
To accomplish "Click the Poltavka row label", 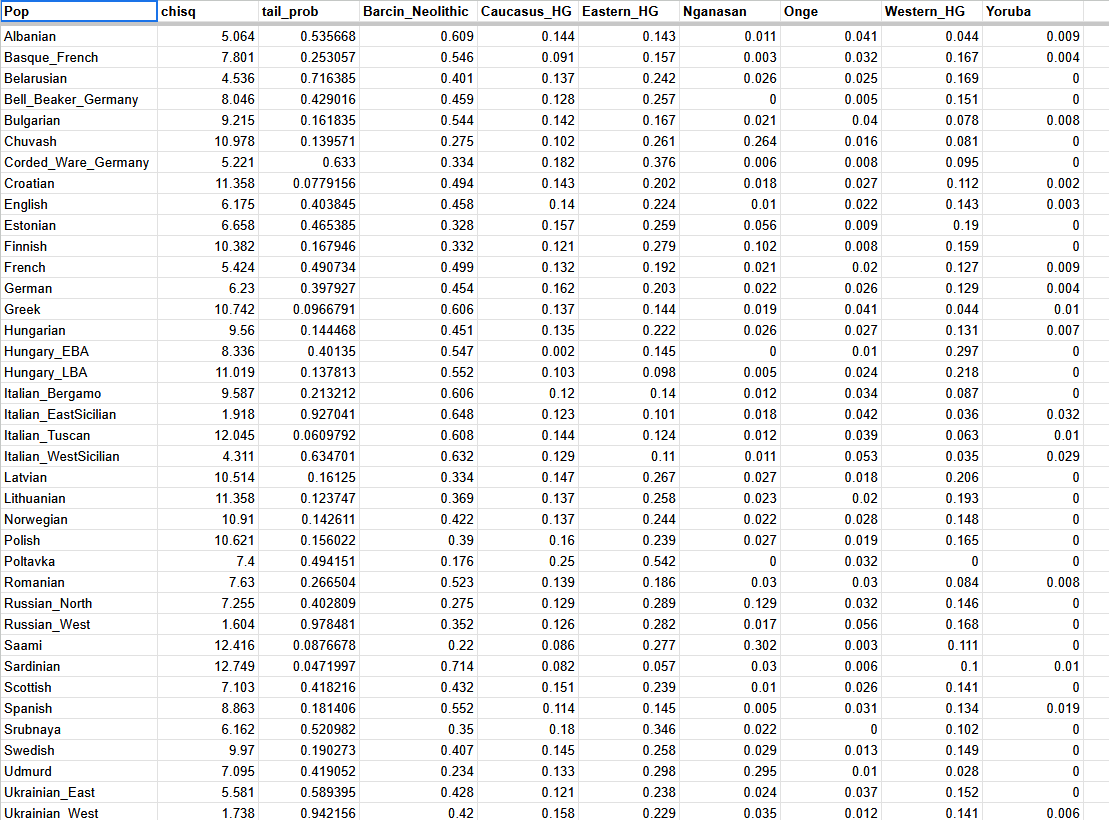I will click(29, 561).
